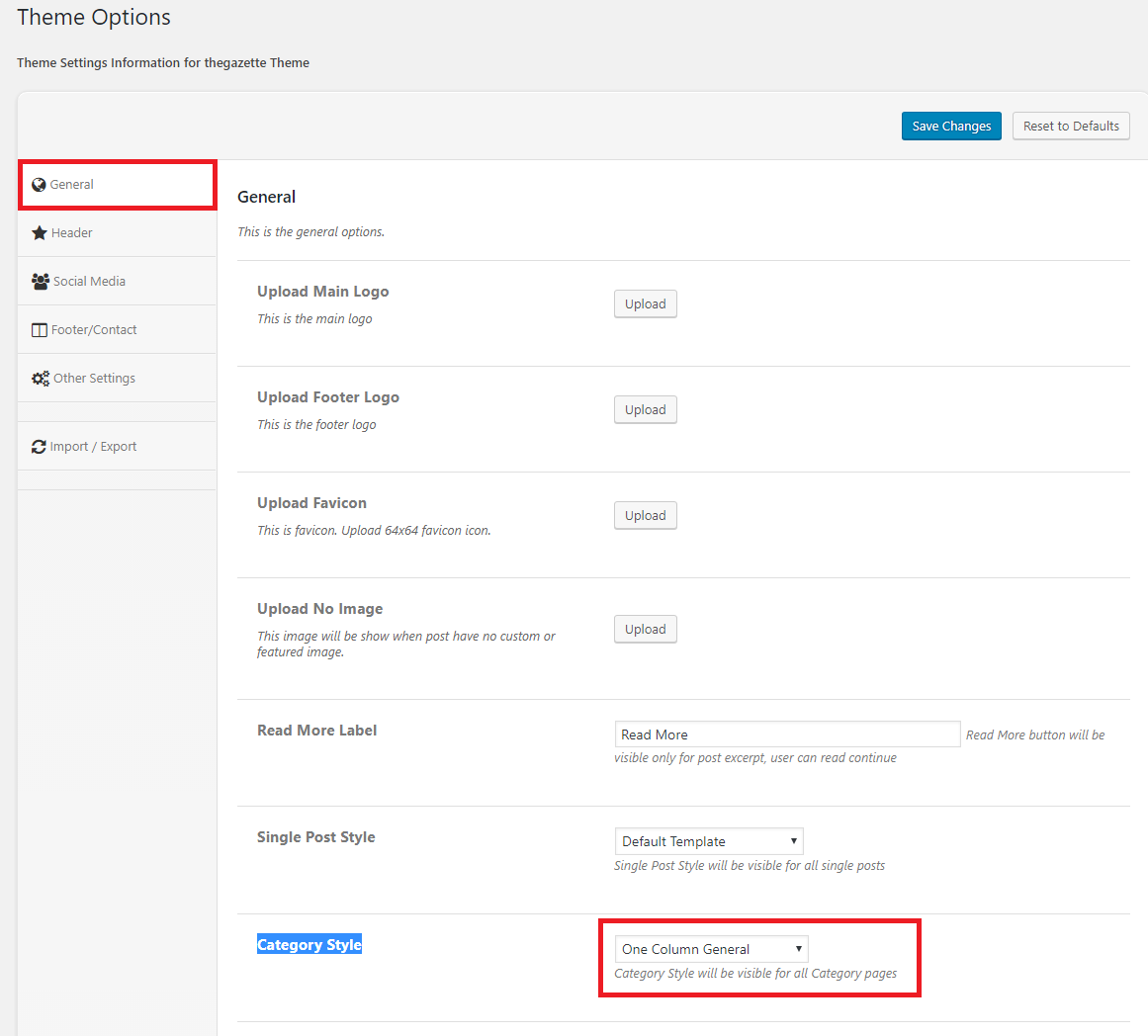Focus the Read More Label text field
Viewport: 1148px width, 1036px height.
786,734
